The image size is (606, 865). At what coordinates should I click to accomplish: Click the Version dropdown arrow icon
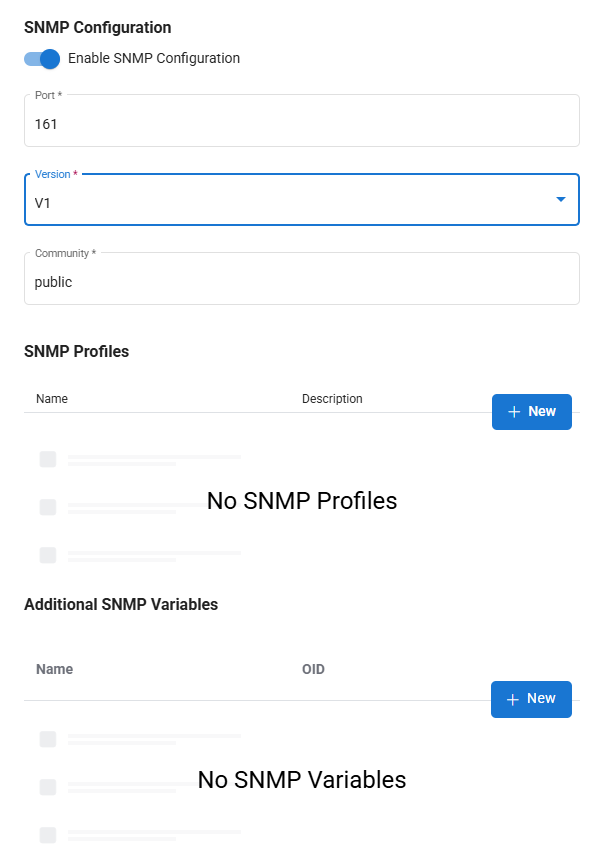tap(561, 200)
